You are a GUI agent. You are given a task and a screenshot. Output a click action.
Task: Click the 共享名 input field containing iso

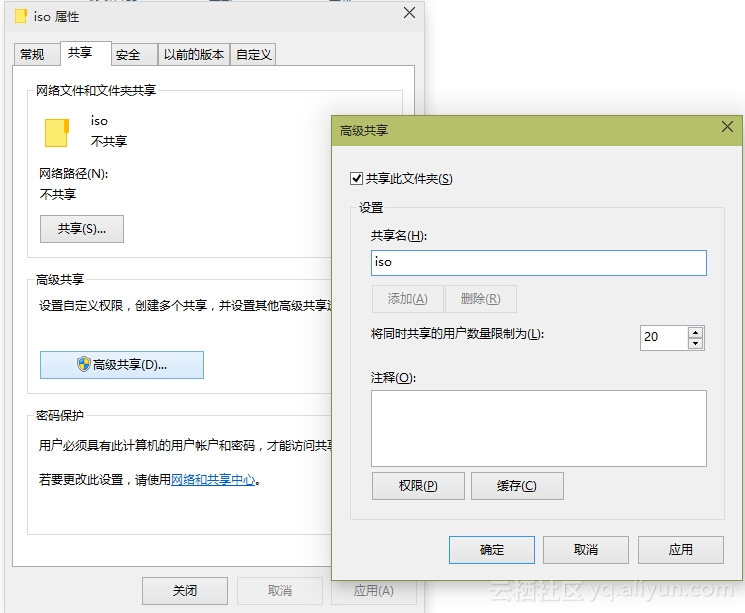pyautogui.click(x=538, y=263)
